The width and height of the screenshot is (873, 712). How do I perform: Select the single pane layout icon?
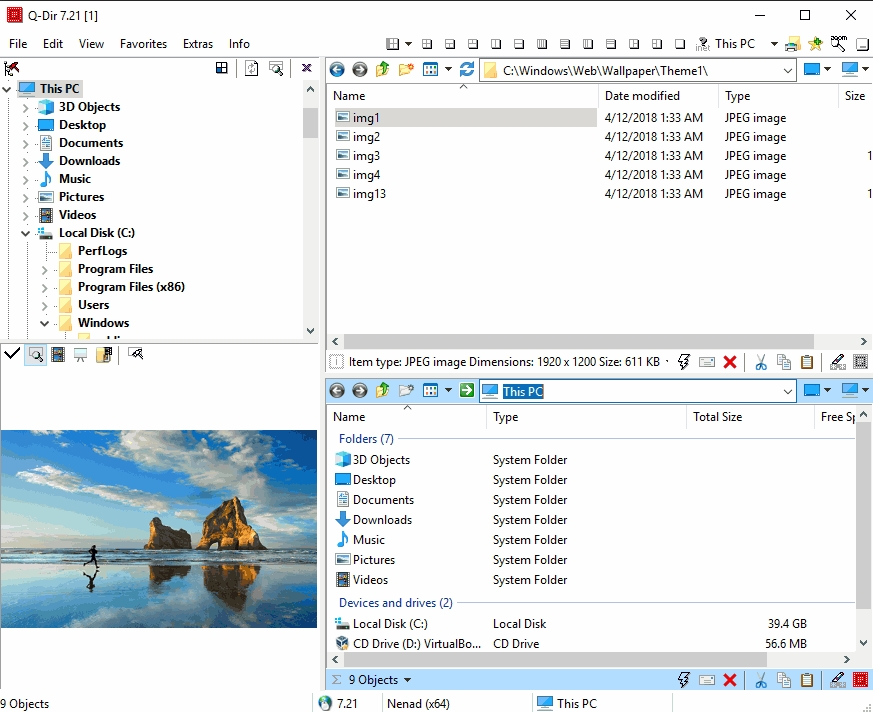coord(680,44)
